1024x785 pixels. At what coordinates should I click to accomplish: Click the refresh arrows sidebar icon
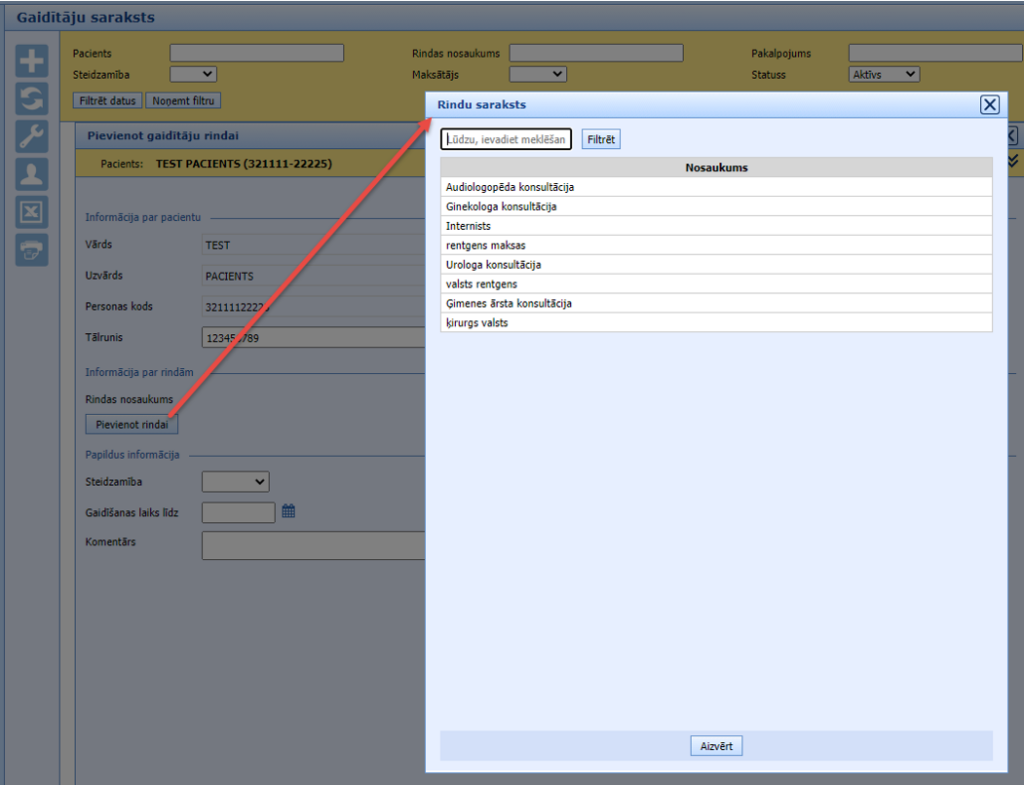(32, 99)
